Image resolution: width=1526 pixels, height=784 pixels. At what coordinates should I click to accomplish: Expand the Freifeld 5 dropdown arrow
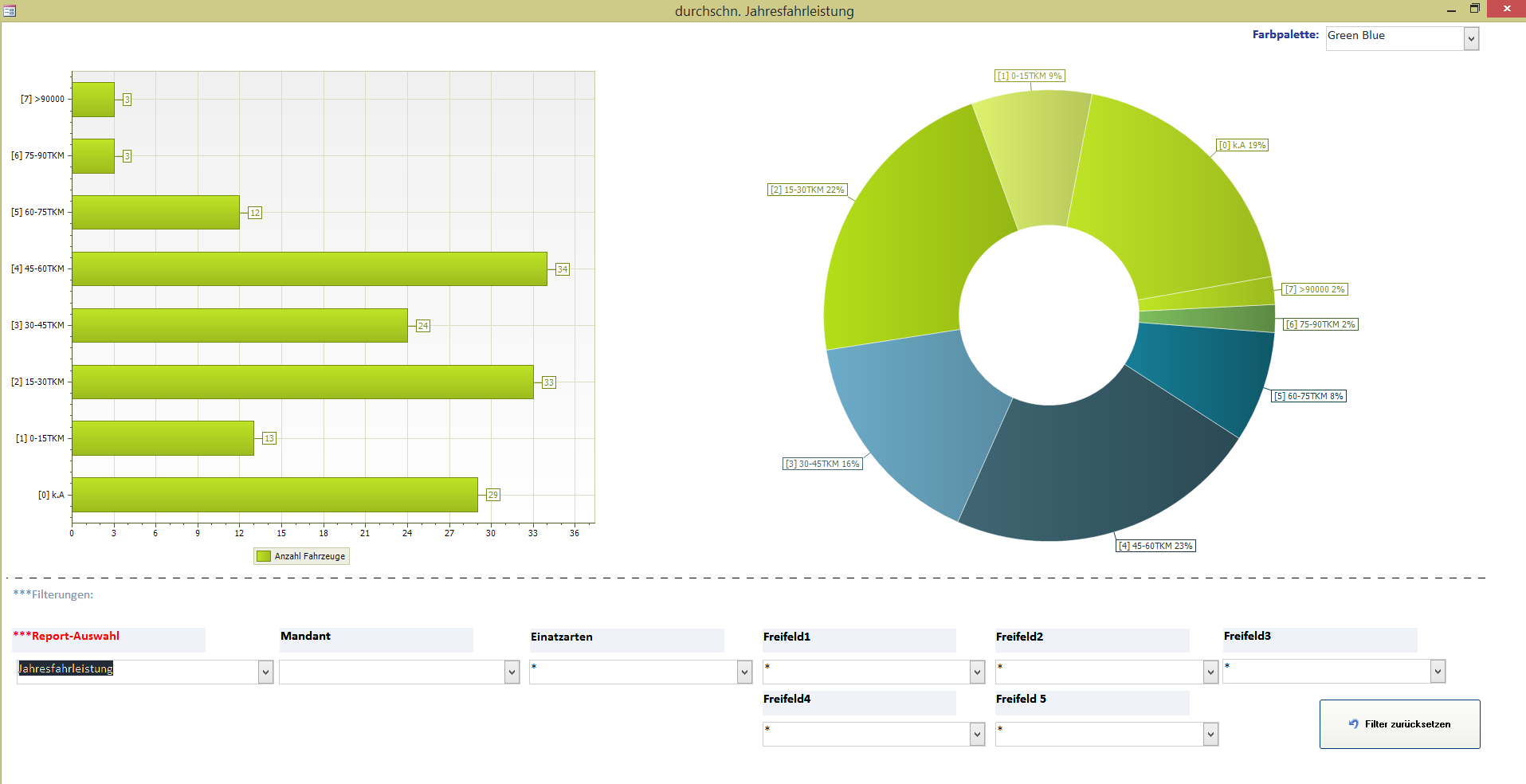click(x=1210, y=734)
